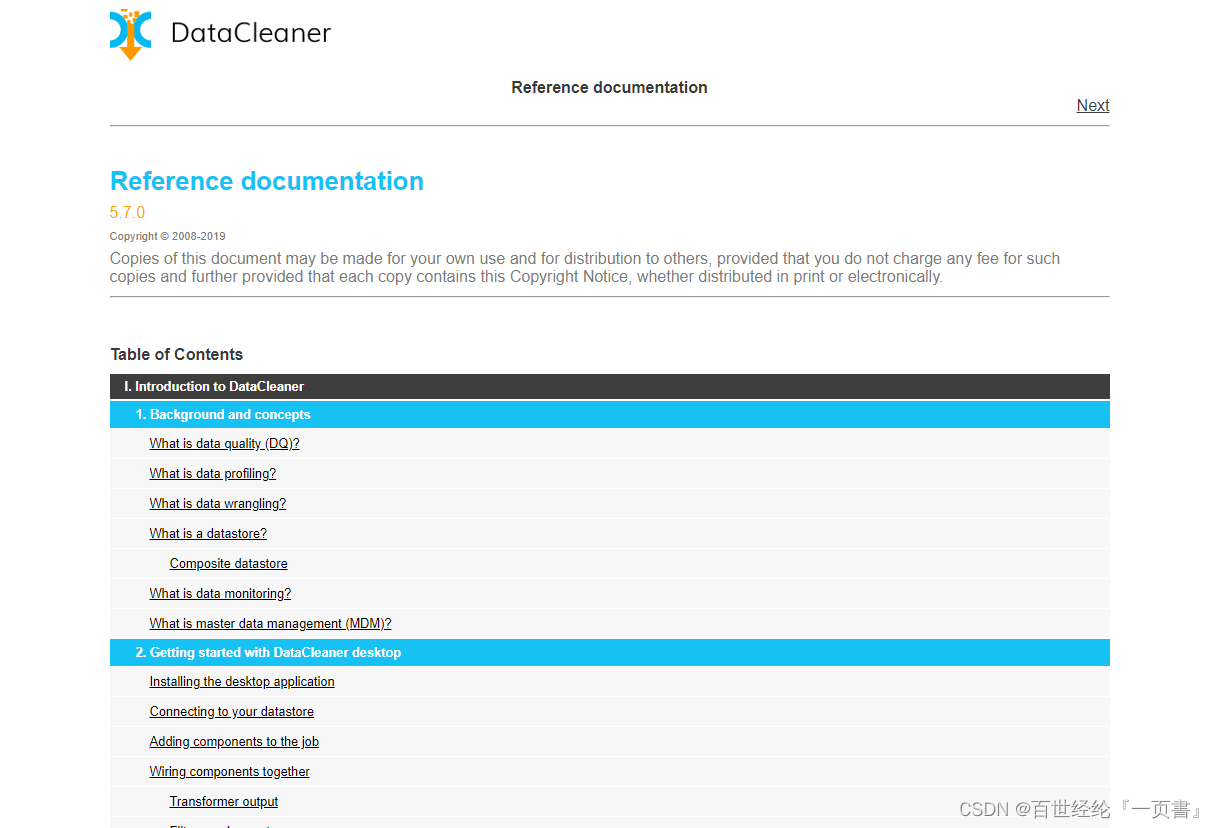Open 'What is data quality (DQ)?' link
1214x828 pixels.
[224, 444]
